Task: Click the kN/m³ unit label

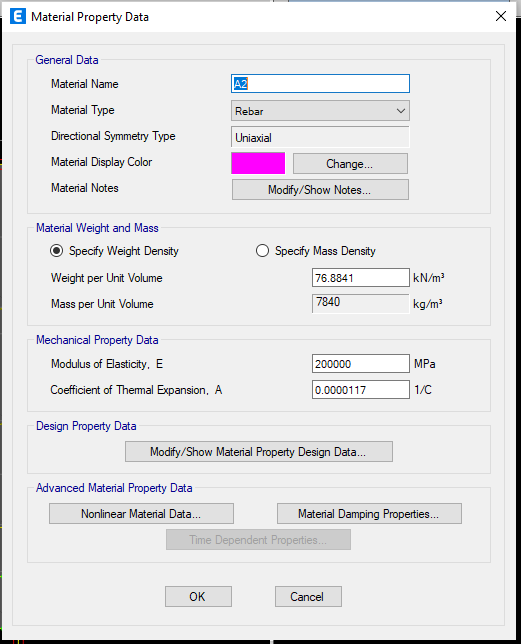Action: pos(429,278)
